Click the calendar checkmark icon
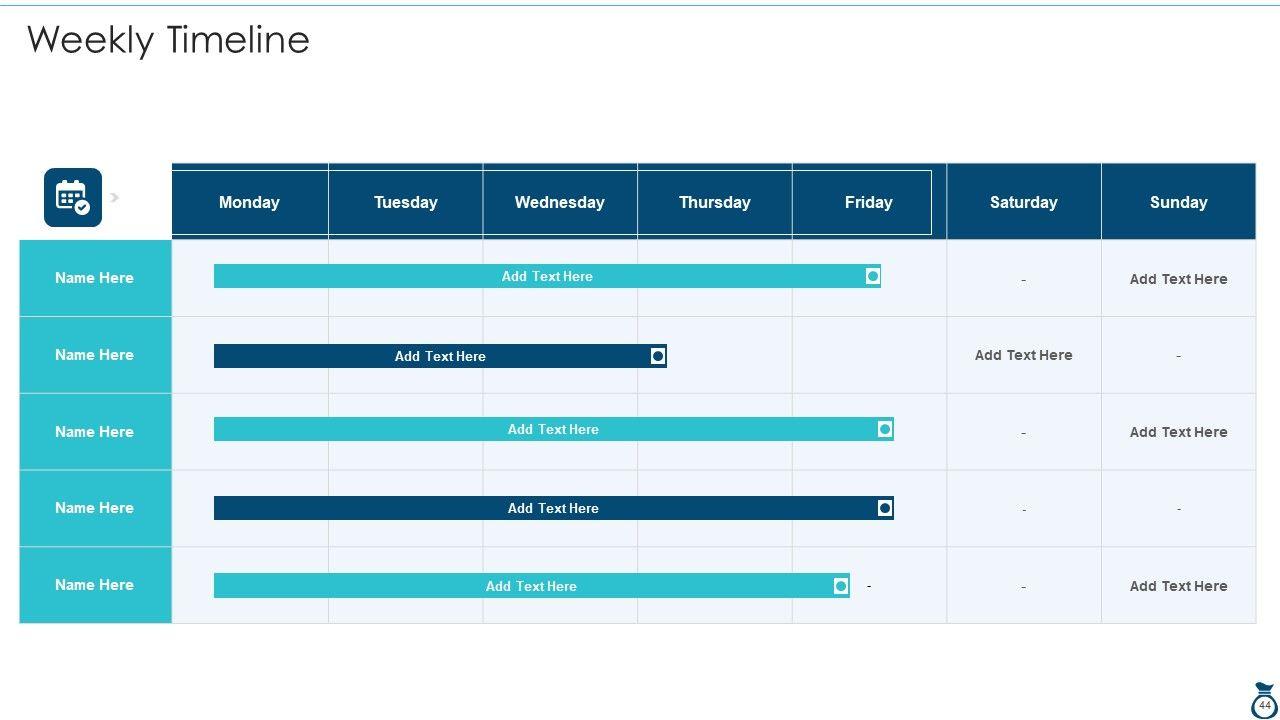The width and height of the screenshot is (1280, 720). coord(73,198)
